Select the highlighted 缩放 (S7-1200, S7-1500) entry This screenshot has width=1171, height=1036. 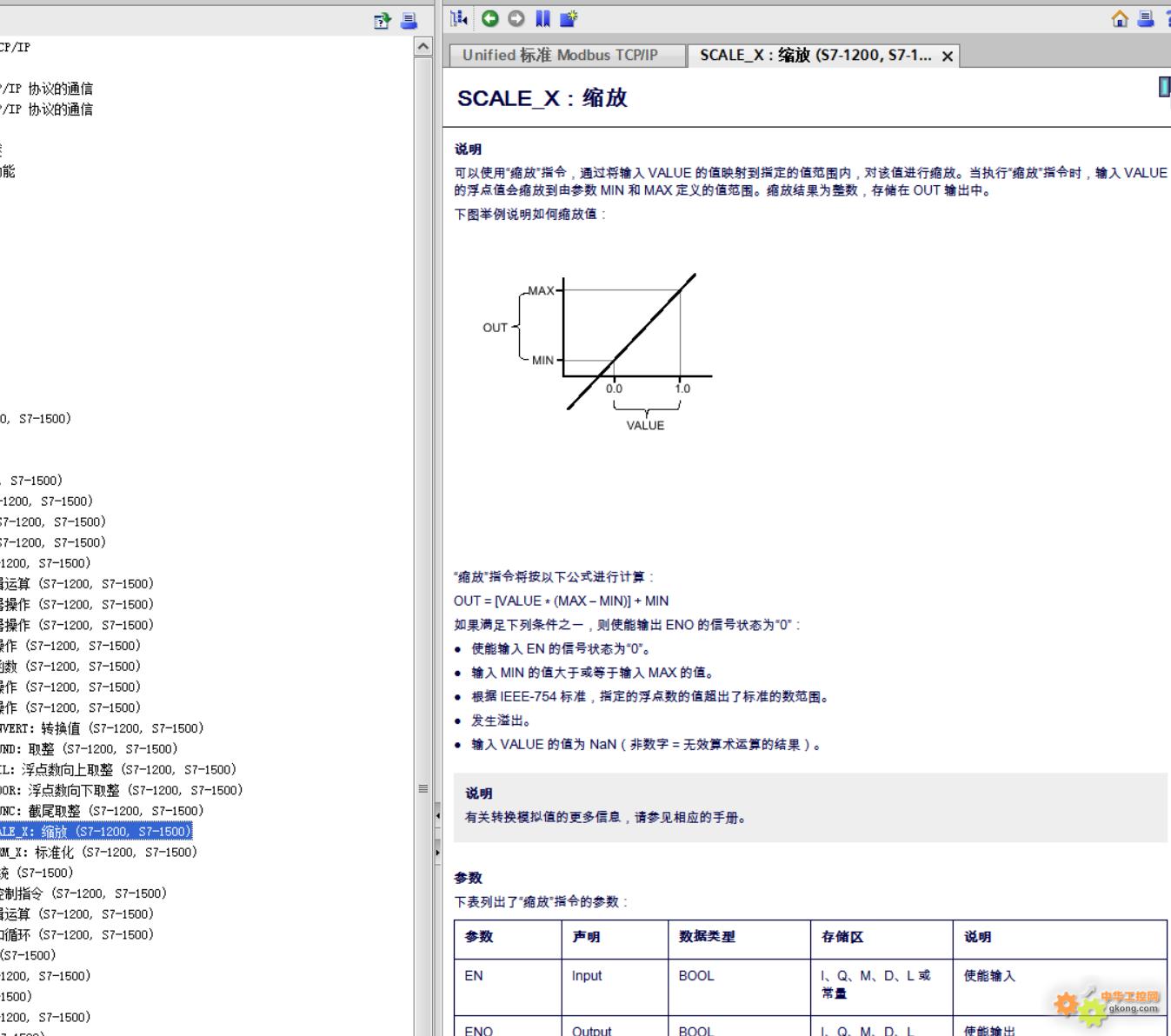click(x=94, y=832)
